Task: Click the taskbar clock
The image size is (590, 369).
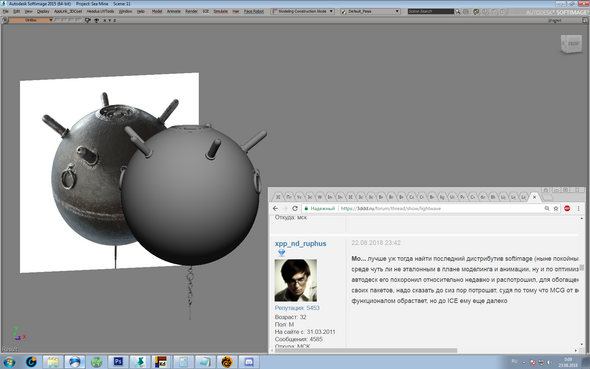Action: pyautogui.click(x=568, y=362)
